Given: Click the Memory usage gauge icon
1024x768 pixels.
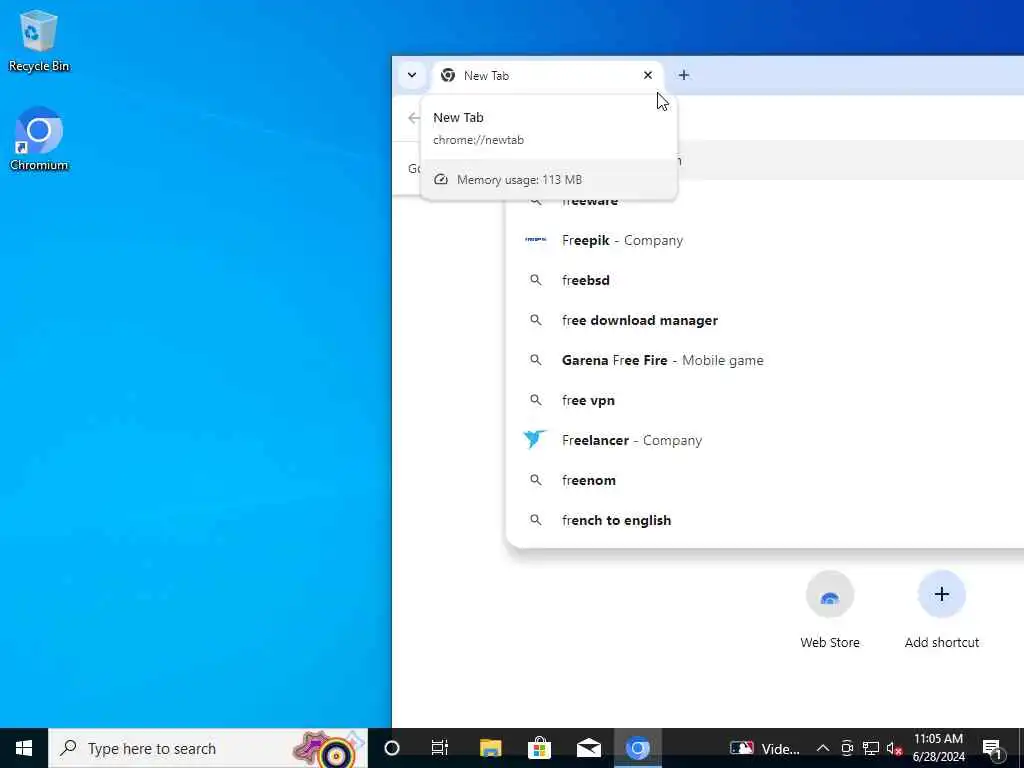Looking at the screenshot, I should (x=441, y=180).
